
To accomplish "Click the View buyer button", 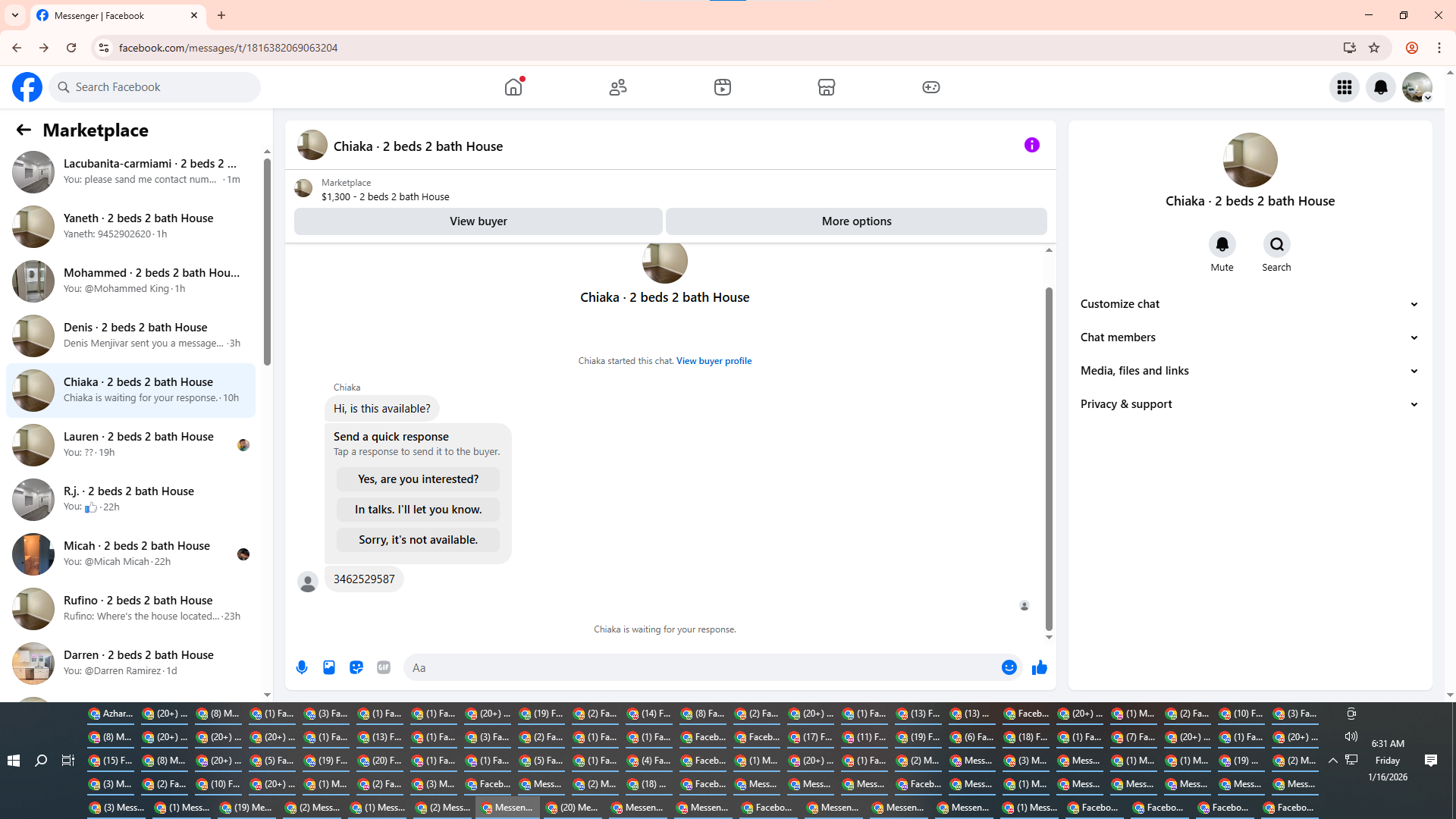I will click(478, 221).
